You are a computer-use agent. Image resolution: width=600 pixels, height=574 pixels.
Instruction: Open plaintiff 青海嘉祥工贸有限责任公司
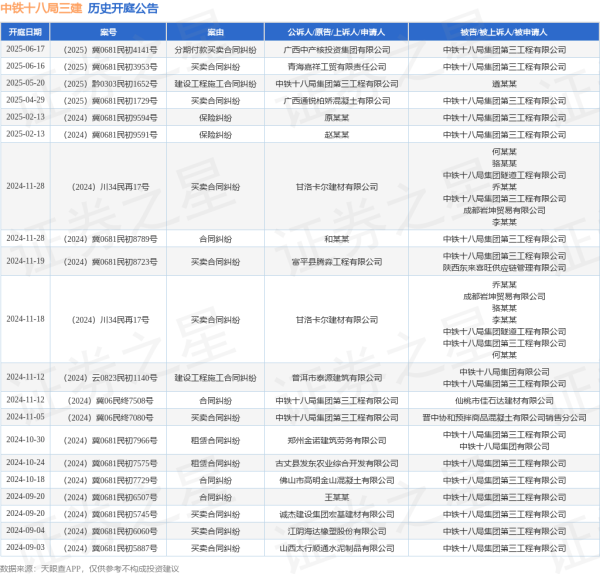(x=336, y=66)
